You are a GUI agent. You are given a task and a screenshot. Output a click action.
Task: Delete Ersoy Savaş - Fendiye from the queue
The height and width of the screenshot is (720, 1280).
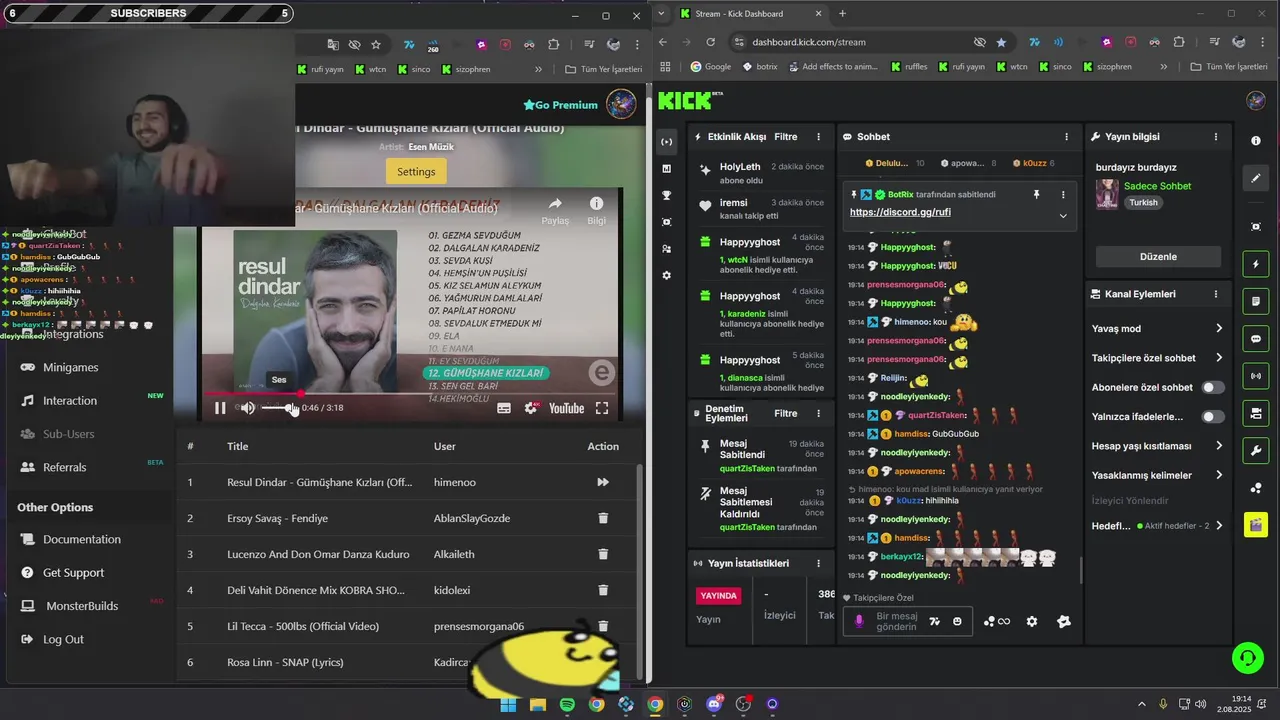coord(603,518)
